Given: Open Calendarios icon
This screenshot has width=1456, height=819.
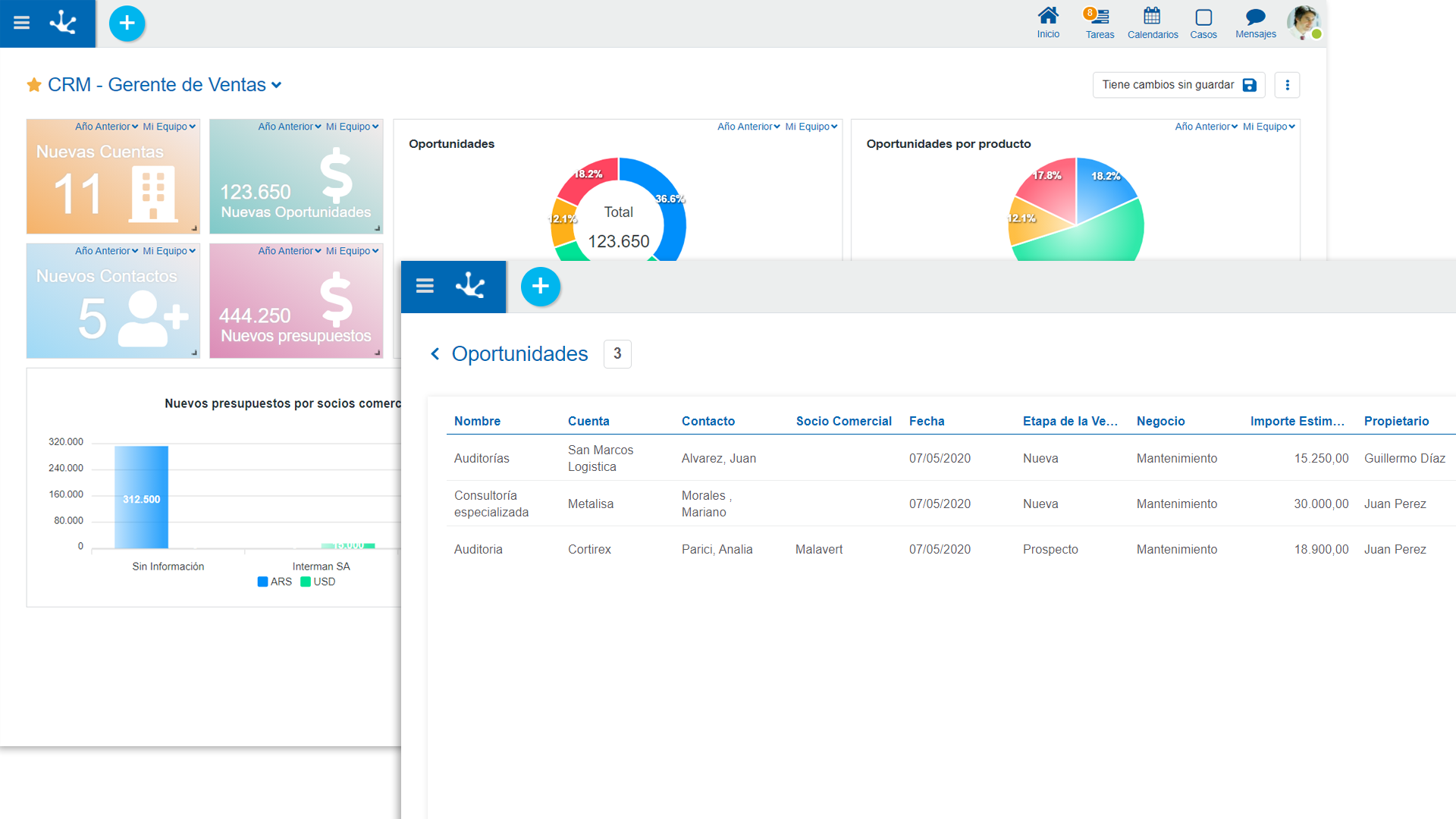Looking at the screenshot, I should coord(1153,23).
